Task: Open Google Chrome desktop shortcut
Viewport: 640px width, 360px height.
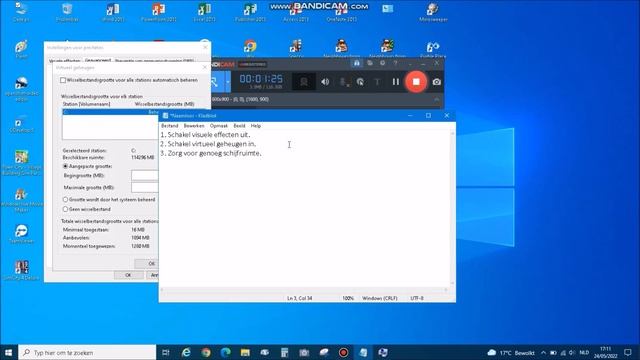Action: click(250, 48)
